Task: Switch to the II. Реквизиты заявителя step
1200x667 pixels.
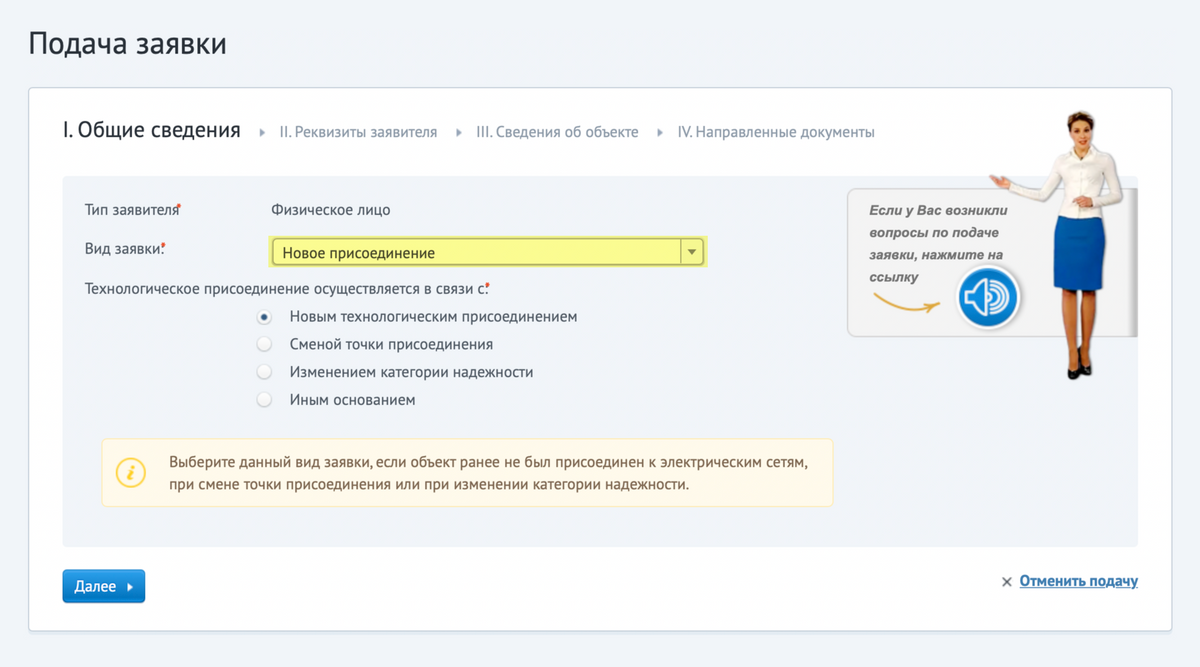Action: coord(358,132)
